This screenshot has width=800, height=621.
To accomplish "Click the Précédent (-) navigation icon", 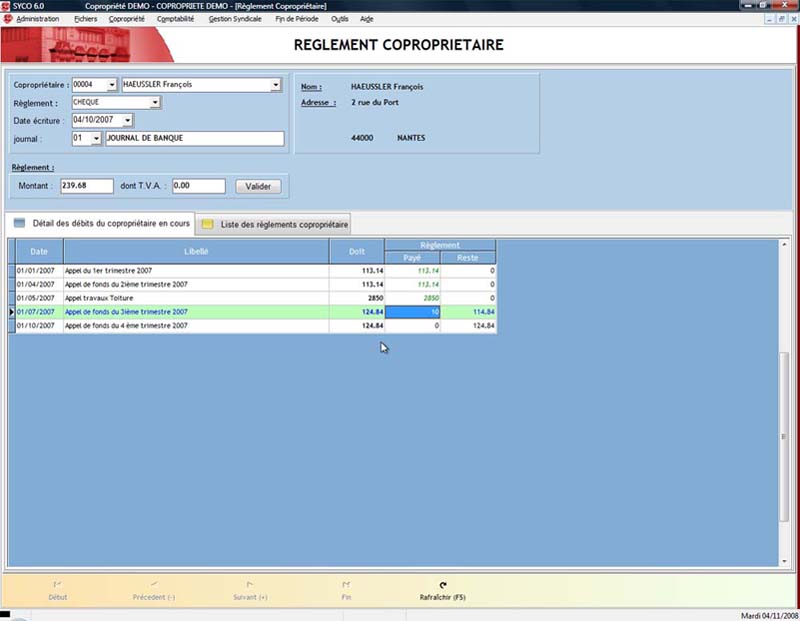I will 153,586.
